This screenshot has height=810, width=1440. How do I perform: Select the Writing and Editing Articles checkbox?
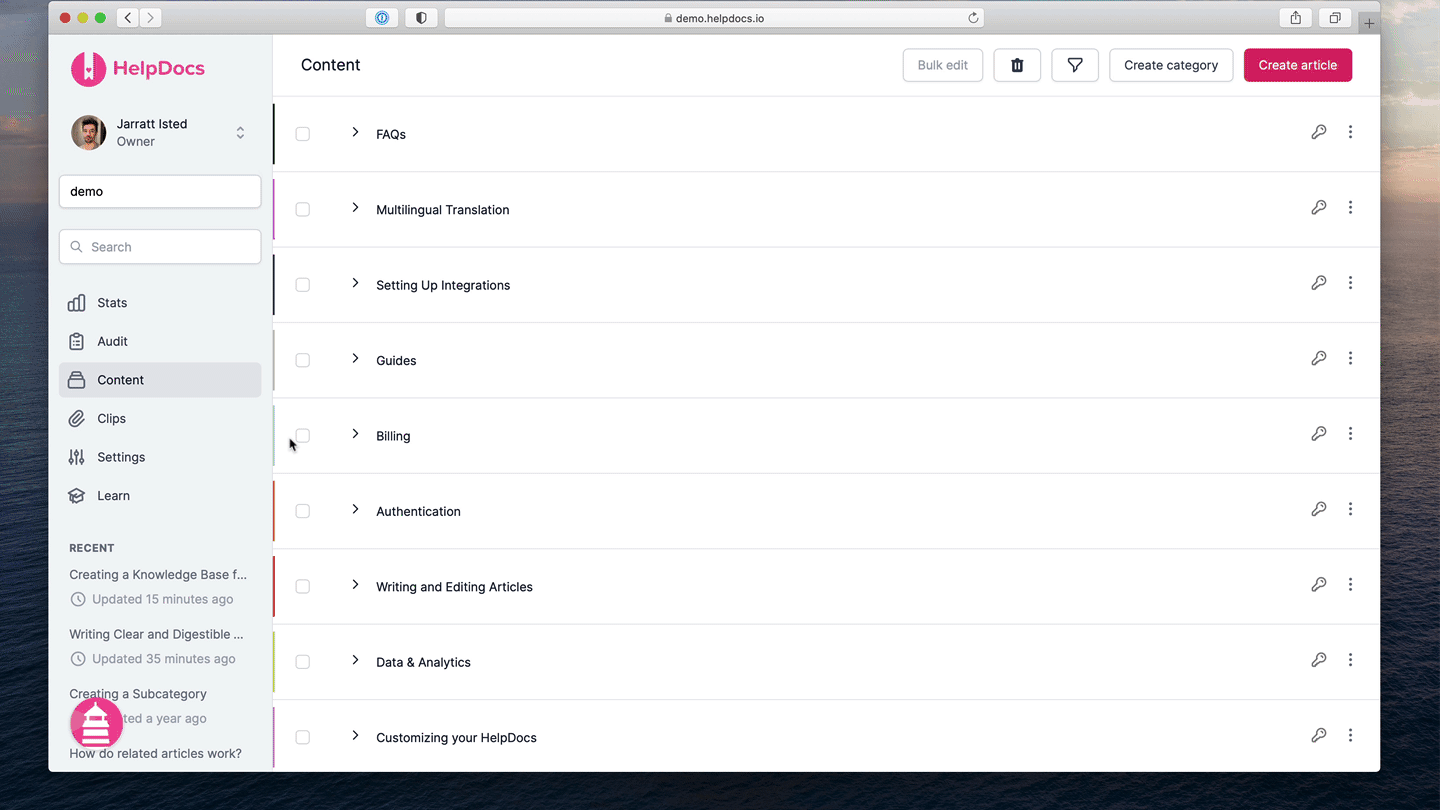[302, 587]
